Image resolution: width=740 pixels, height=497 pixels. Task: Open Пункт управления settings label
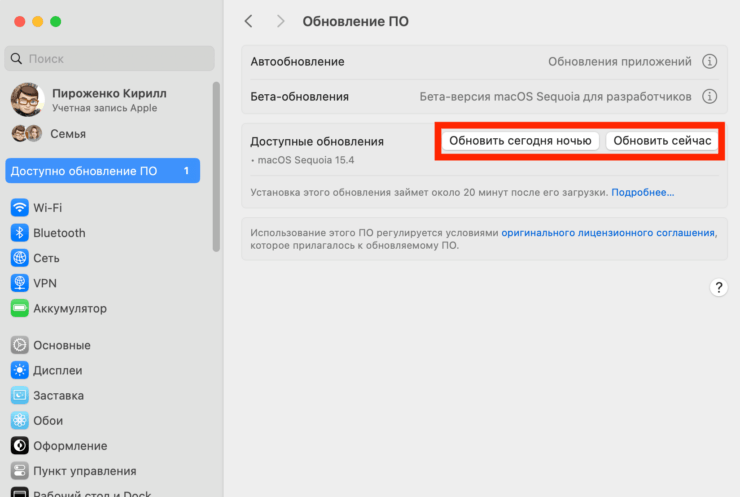pyautogui.click(x=85, y=471)
